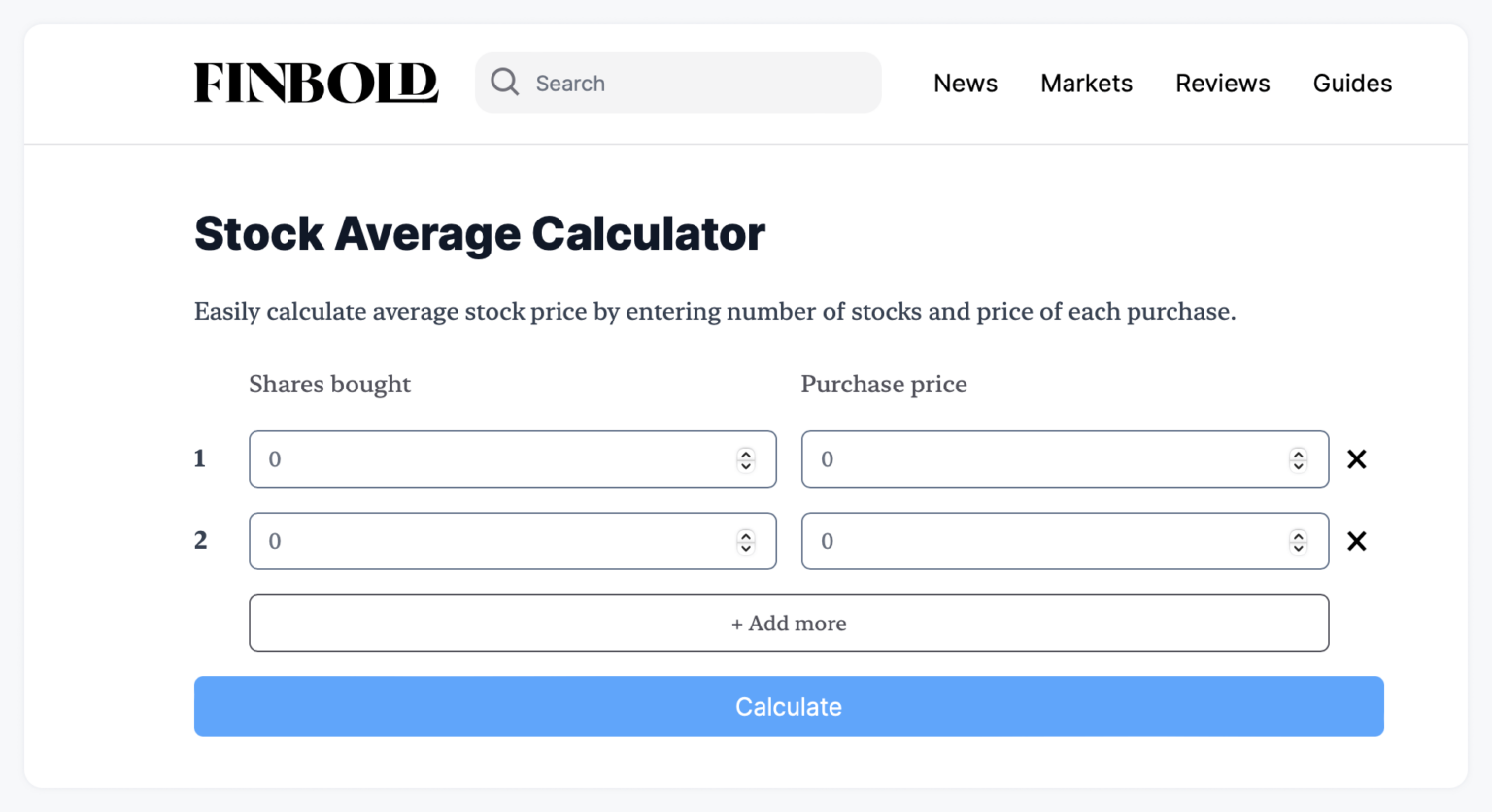This screenshot has height=812, width=1492.
Task: Click the + Add more button
Action: coord(789,624)
